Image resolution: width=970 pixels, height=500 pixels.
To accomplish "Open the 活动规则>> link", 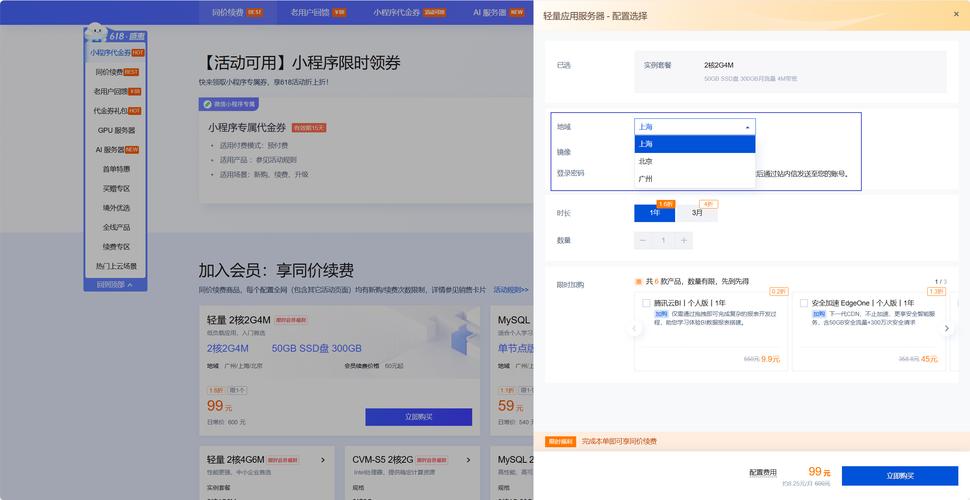I will click(511, 290).
